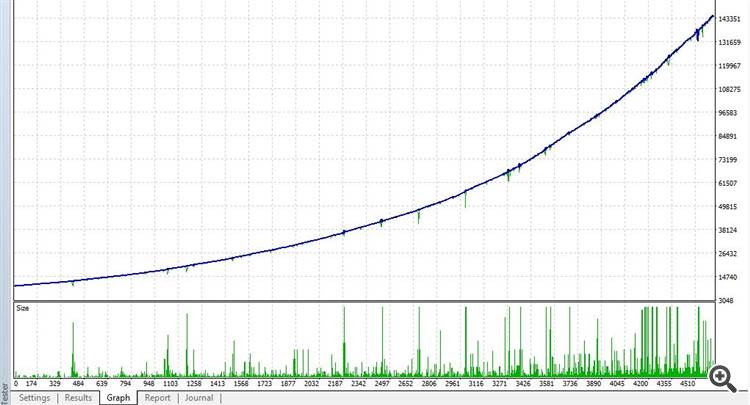Click the X-axis label 174
The height and width of the screenshot is (405, 750).
point(32,383)
